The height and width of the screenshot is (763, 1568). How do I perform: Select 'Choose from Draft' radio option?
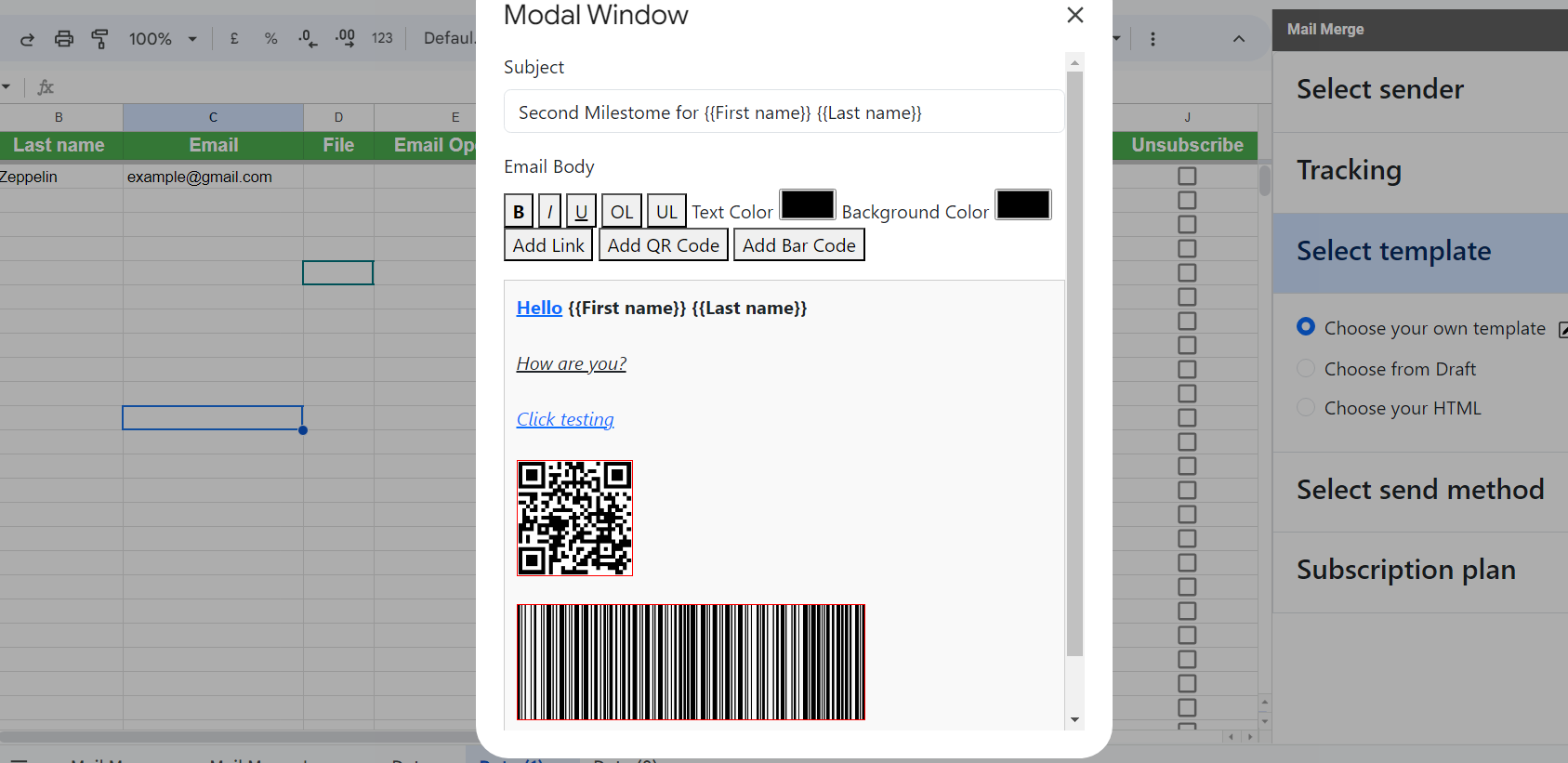tap(1306, 369)
